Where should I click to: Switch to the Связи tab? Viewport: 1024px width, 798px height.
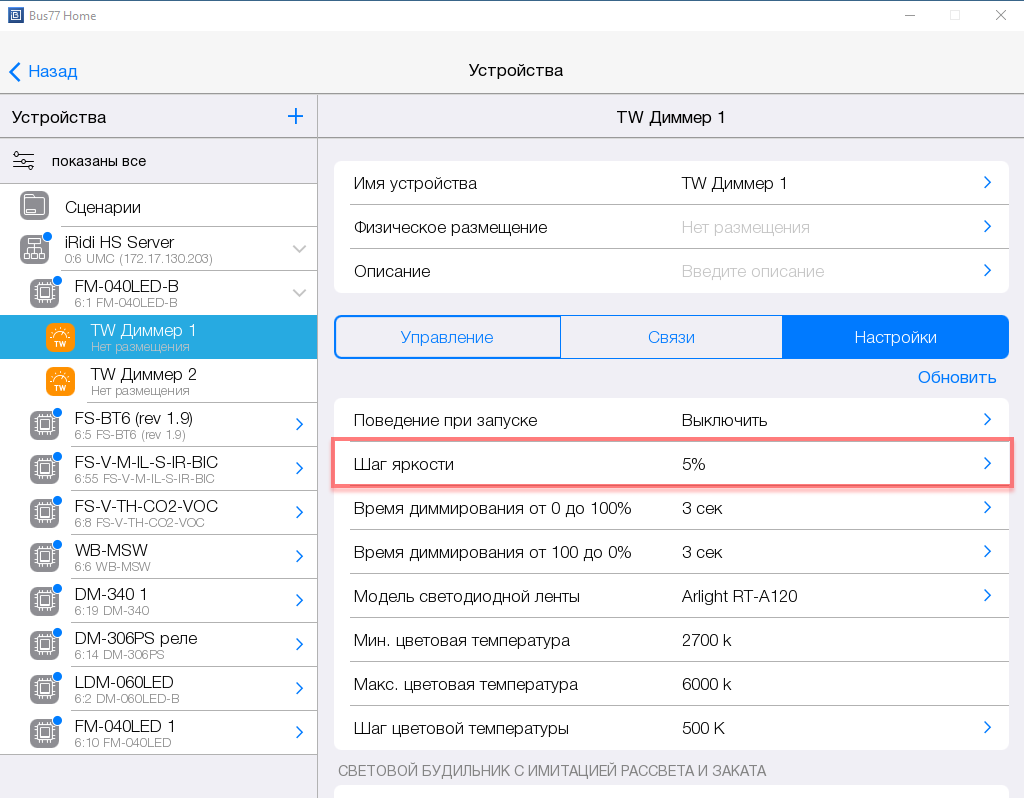(671, 337)
